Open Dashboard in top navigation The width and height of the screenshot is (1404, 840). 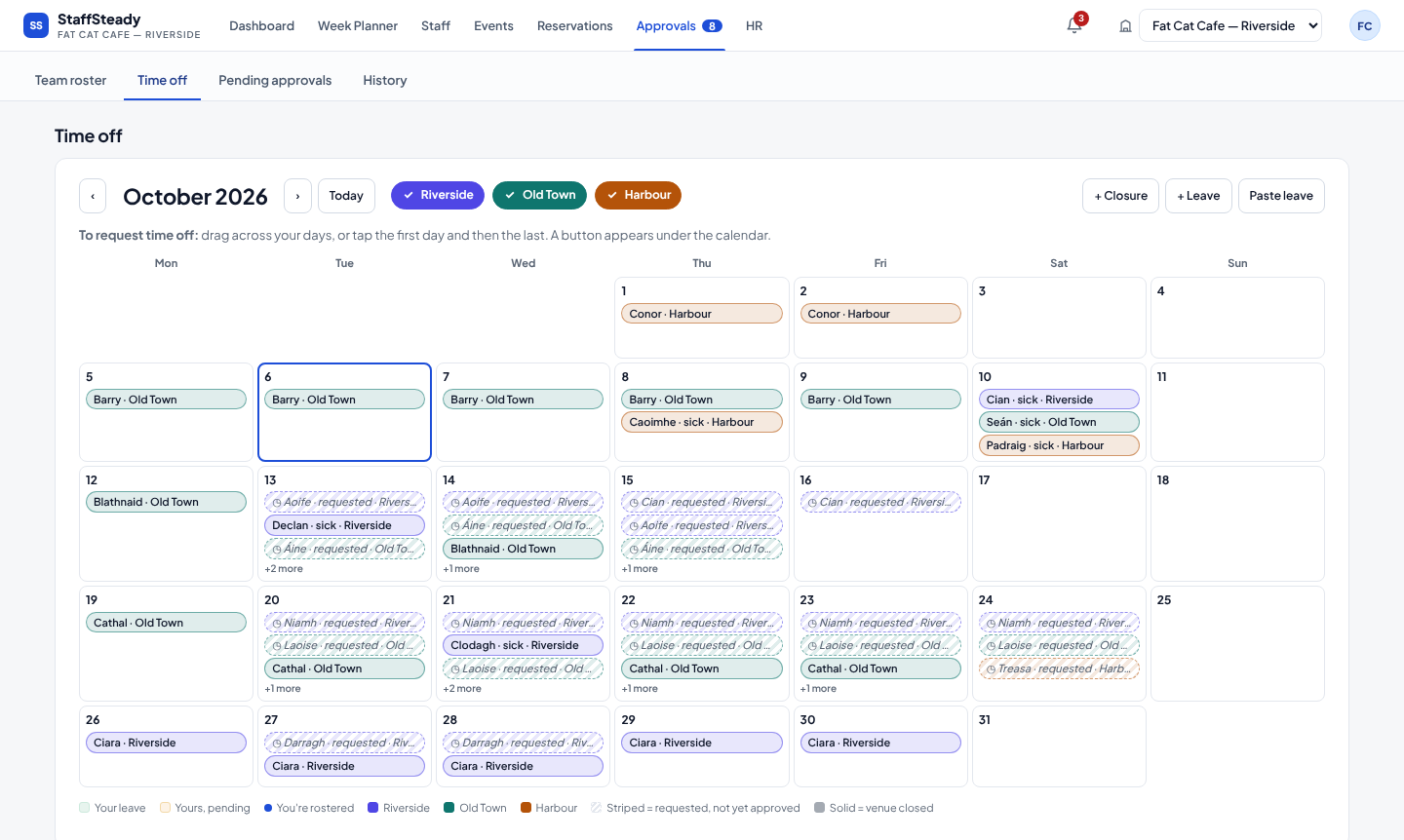(x=261, y=25)
